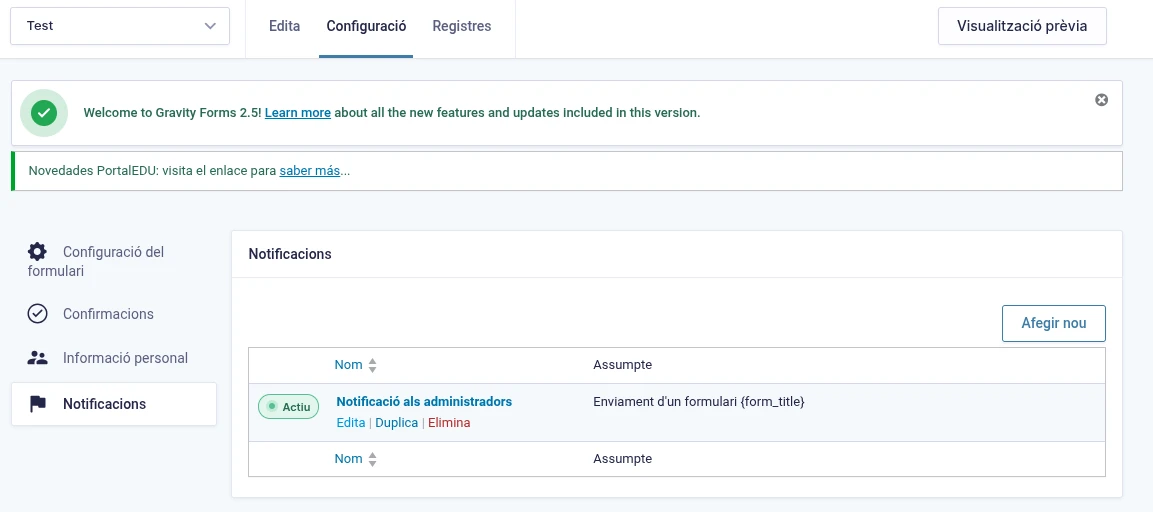Screen dimensions: 1153x512
Task: Delete notification using Elimina link
Action: pos(449,423)
